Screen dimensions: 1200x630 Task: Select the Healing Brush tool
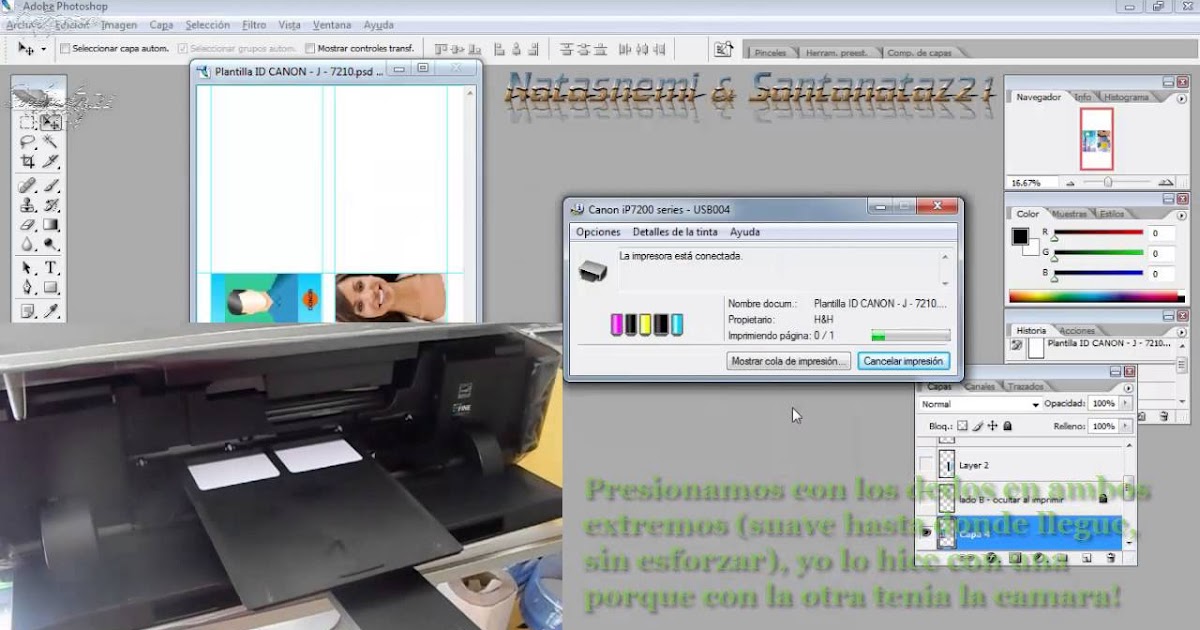coord(28,186)
